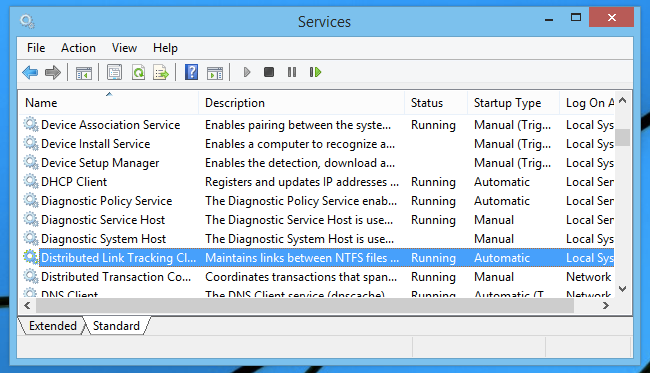
Task: Switch to the Extended tab
Action: pyautogui.click(x=53, y=326)
